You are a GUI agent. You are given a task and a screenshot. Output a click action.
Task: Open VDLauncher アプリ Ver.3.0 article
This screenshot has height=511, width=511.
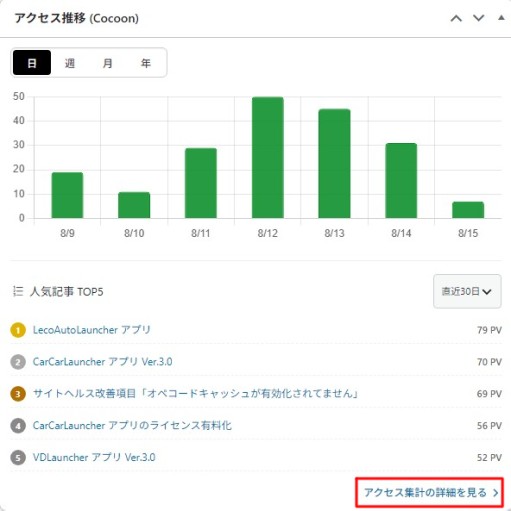pos(94,458)
